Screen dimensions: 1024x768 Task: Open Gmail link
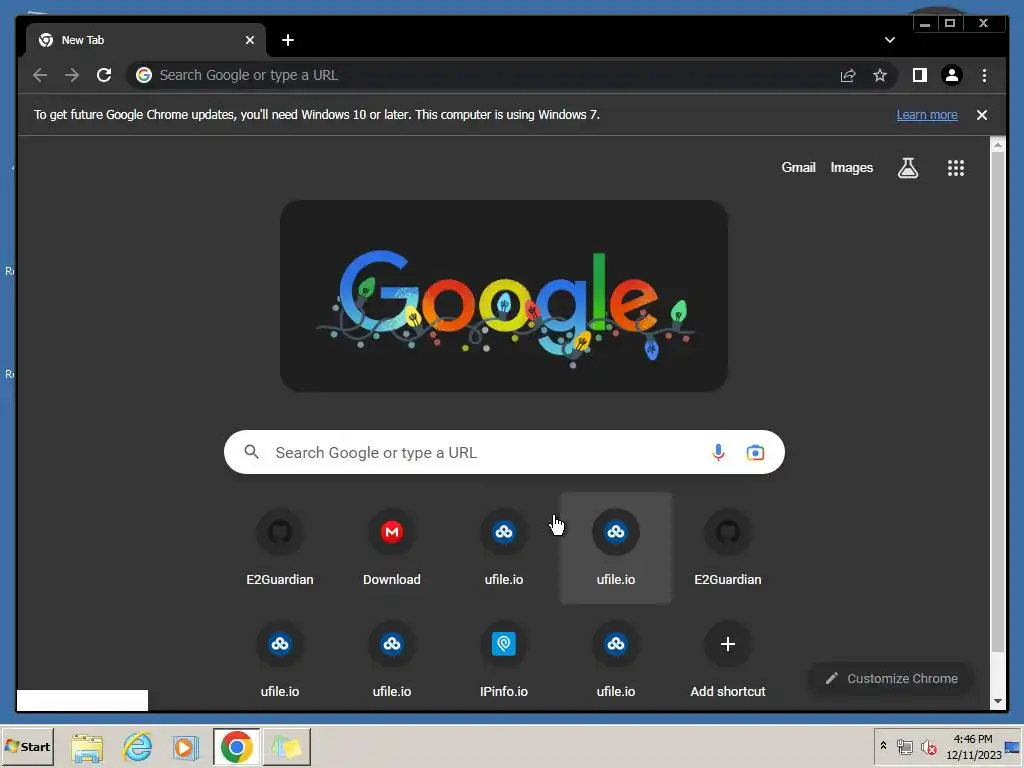[798, 168]
